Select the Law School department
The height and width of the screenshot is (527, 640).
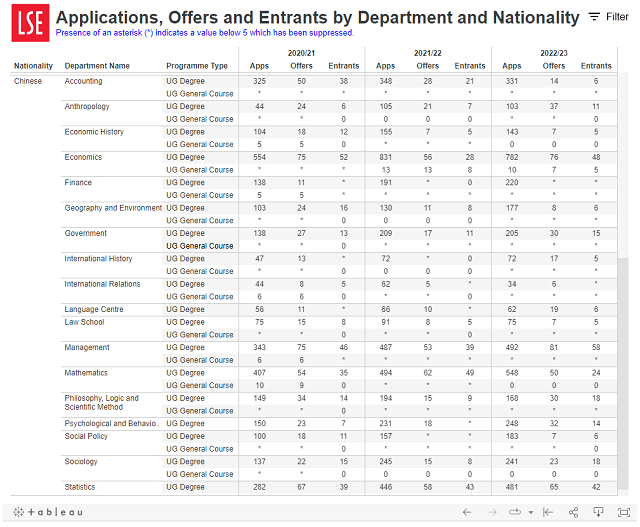click(84, 322)
